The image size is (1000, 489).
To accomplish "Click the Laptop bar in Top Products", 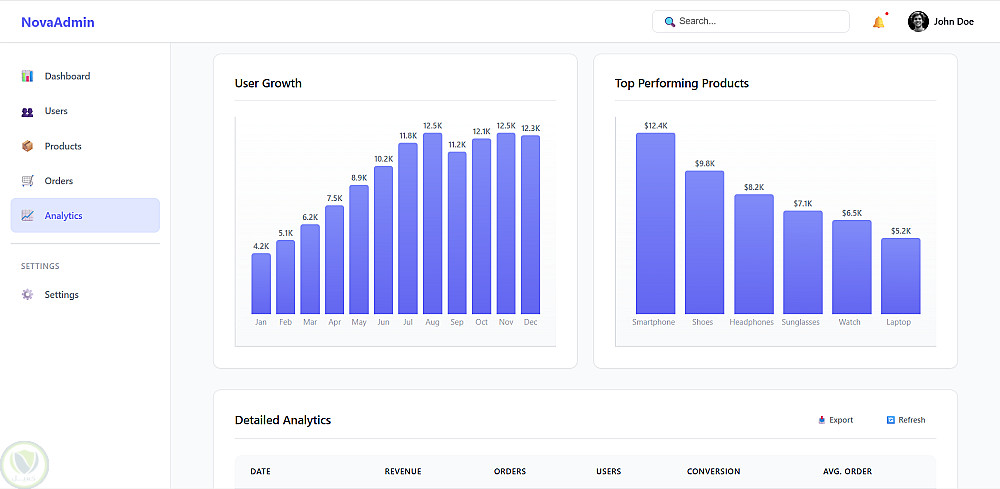I will (900, 275).
